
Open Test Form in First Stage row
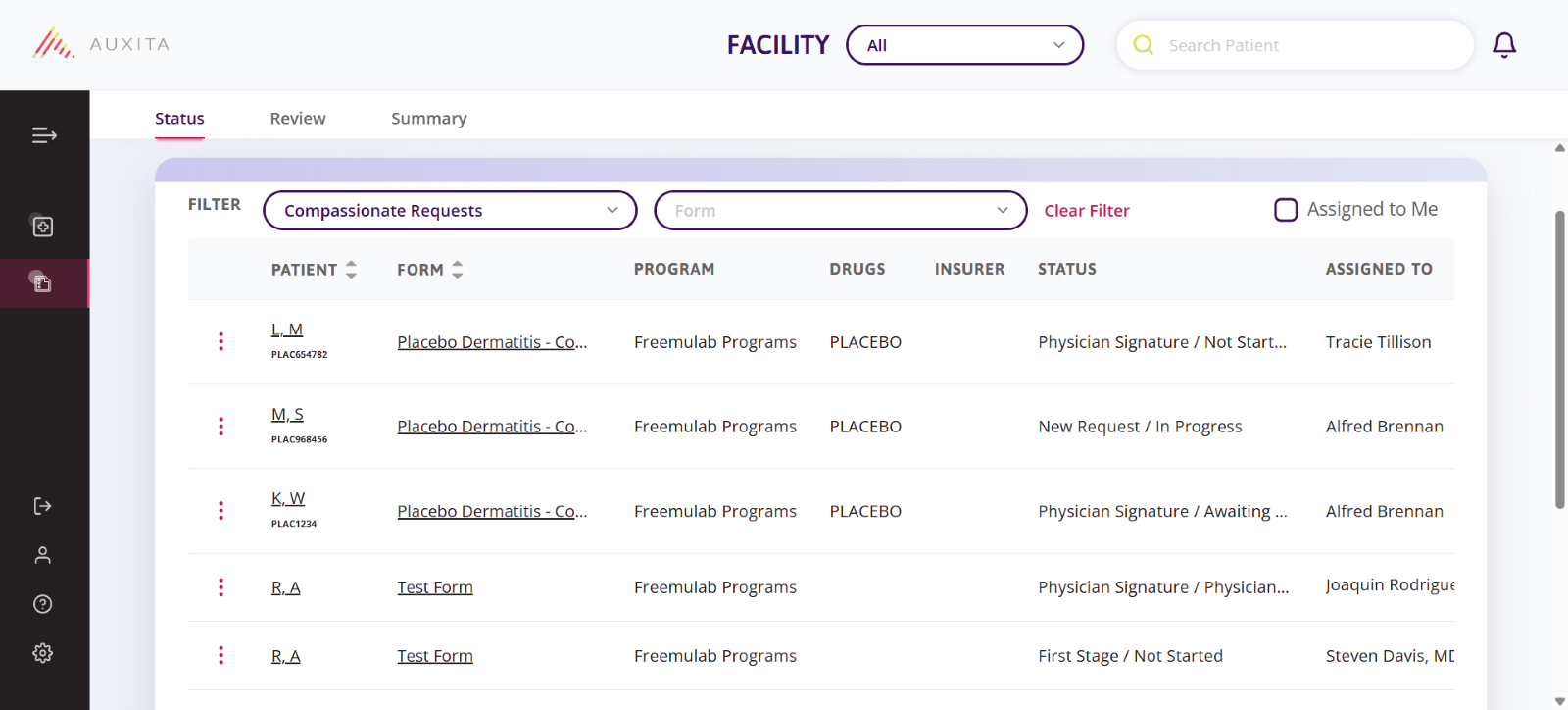435,656
